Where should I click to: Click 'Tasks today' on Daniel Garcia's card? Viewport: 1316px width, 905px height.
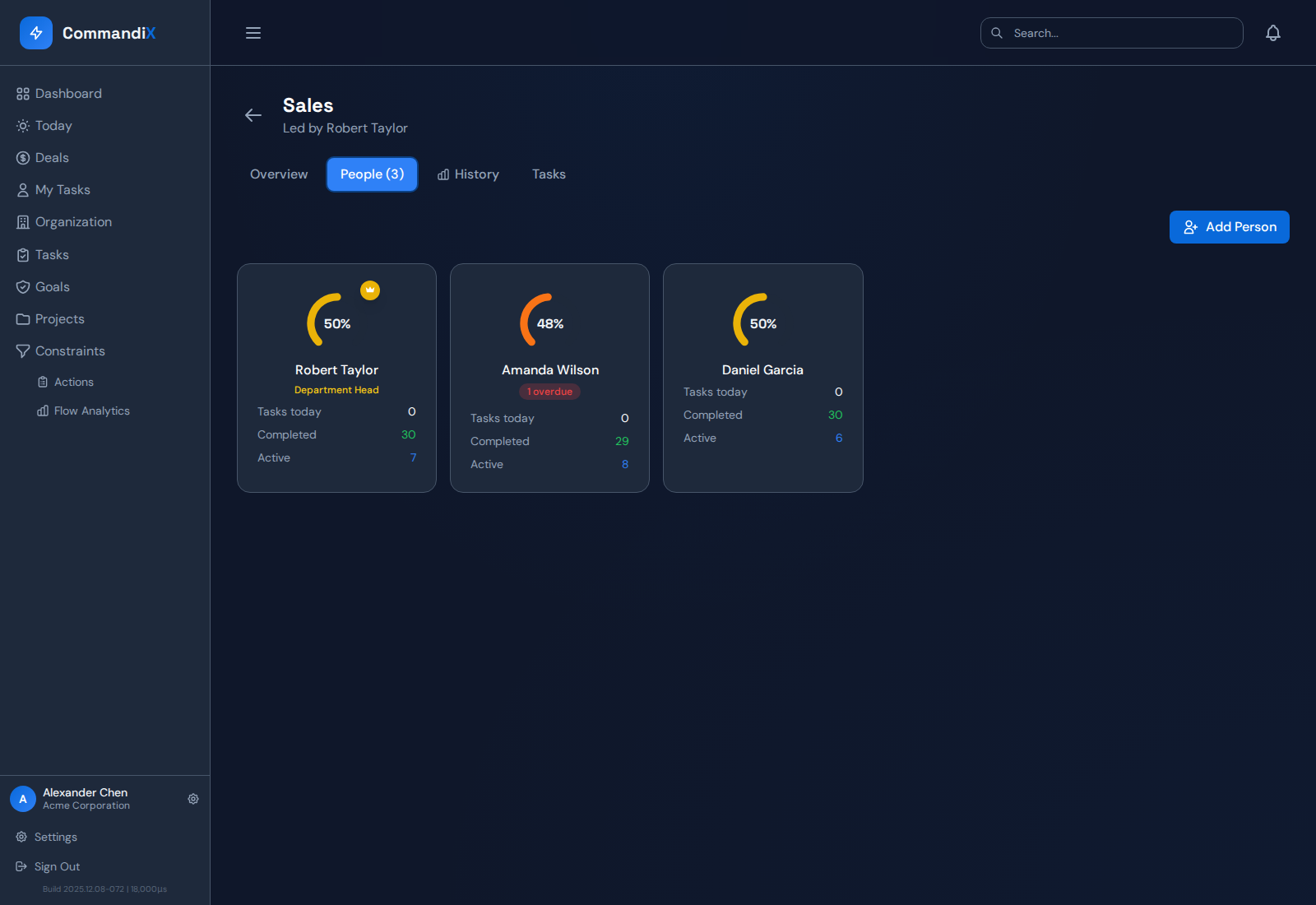(716, 392)
